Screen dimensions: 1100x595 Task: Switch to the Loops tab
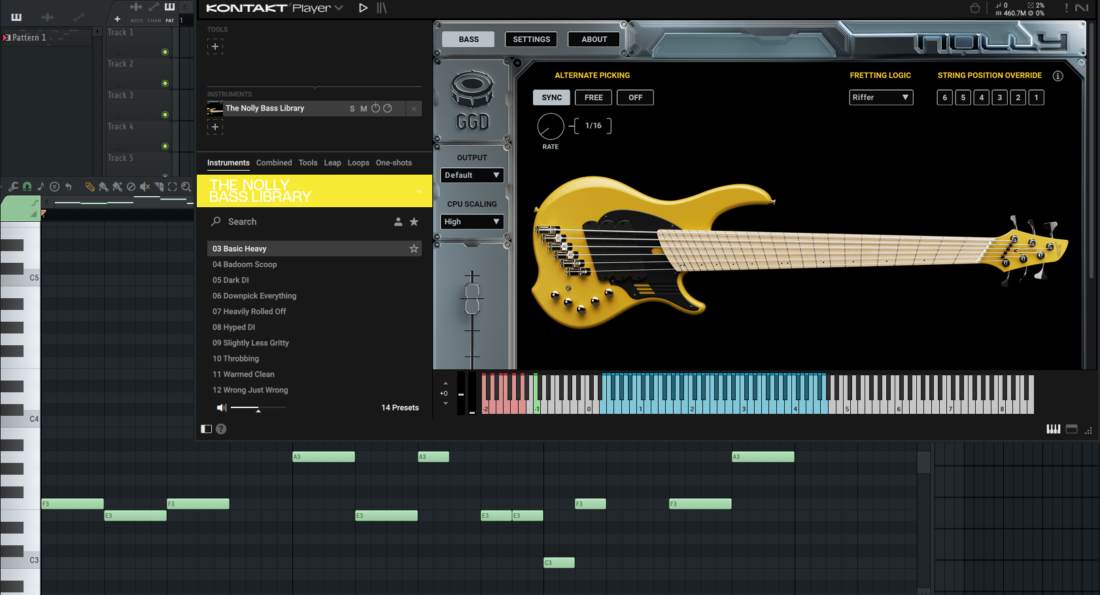tap(358, 163)
